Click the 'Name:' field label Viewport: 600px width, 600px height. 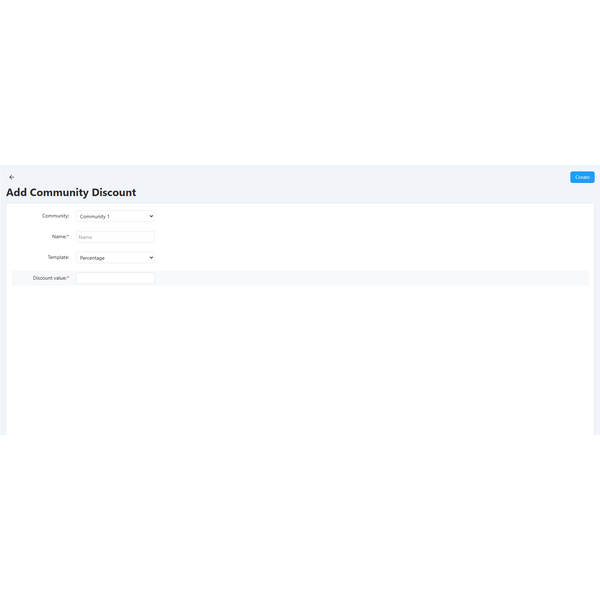pyautogui.click(x=58, y=237)
